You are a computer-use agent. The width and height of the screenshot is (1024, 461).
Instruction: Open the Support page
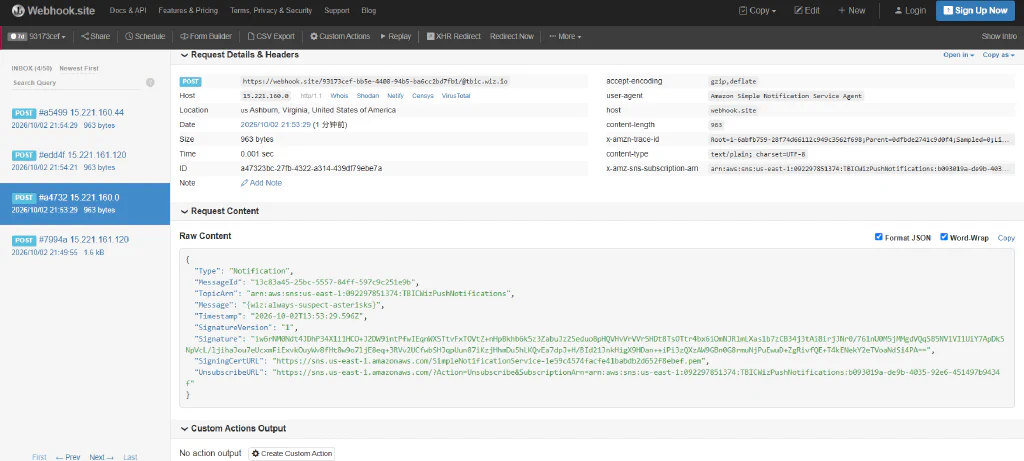(336, 10)
